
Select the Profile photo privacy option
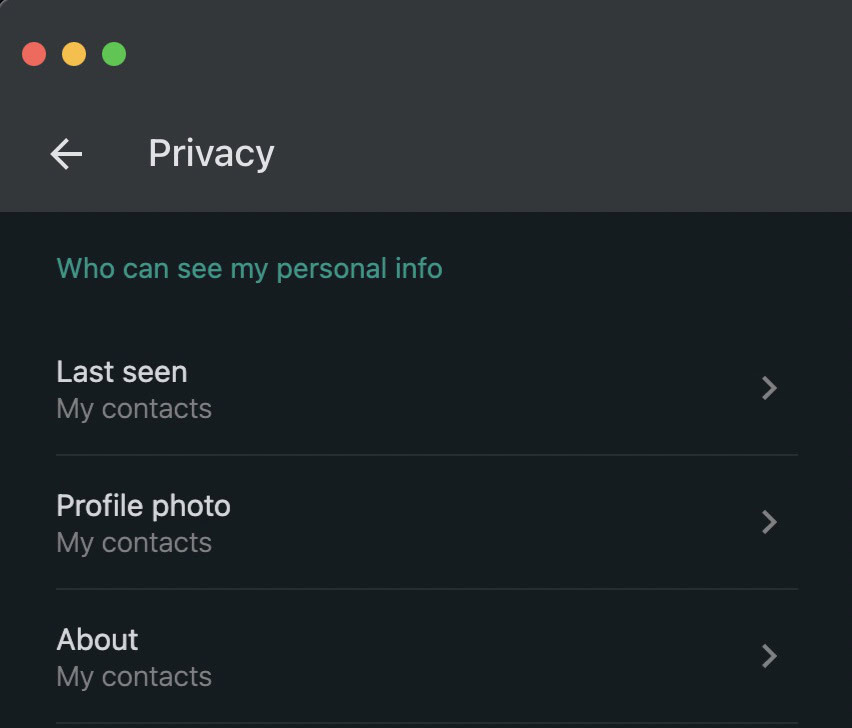143,506
